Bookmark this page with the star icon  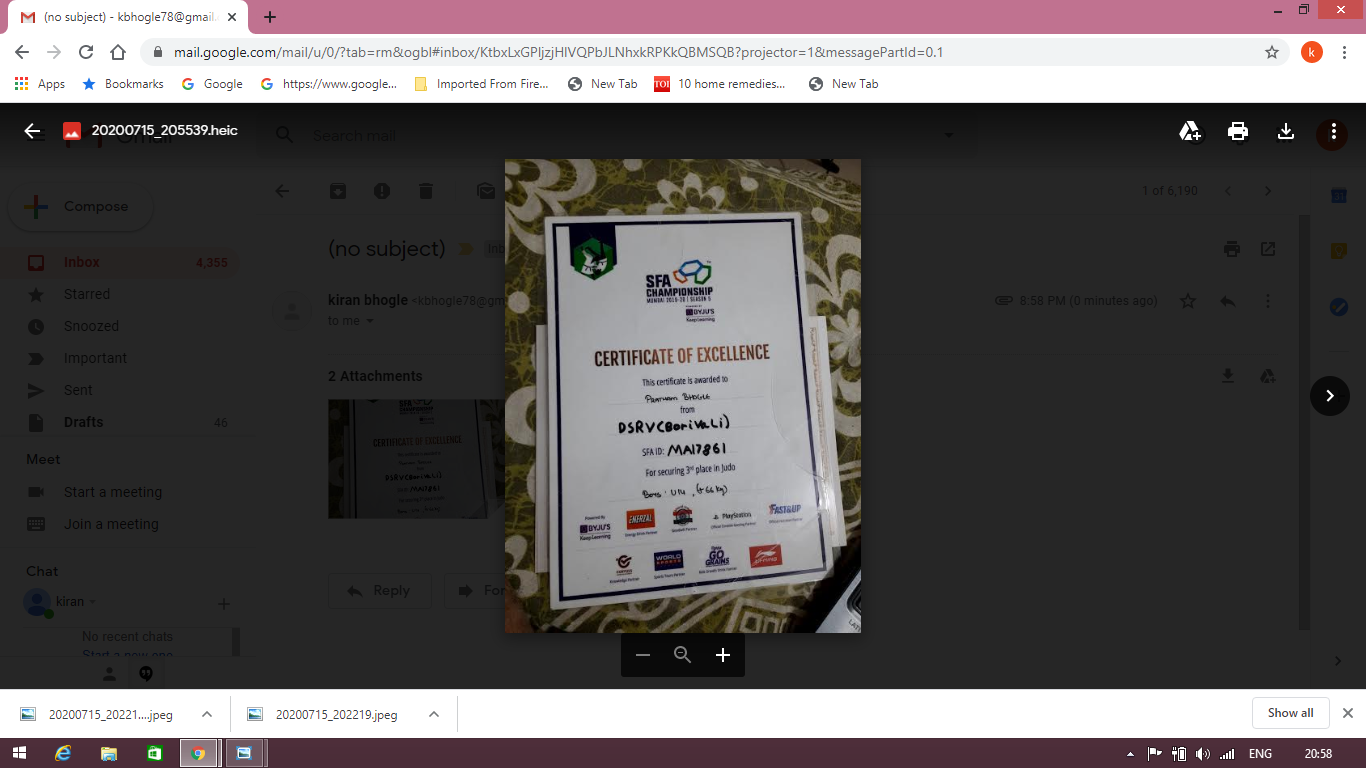click(x=1272, y=52)
